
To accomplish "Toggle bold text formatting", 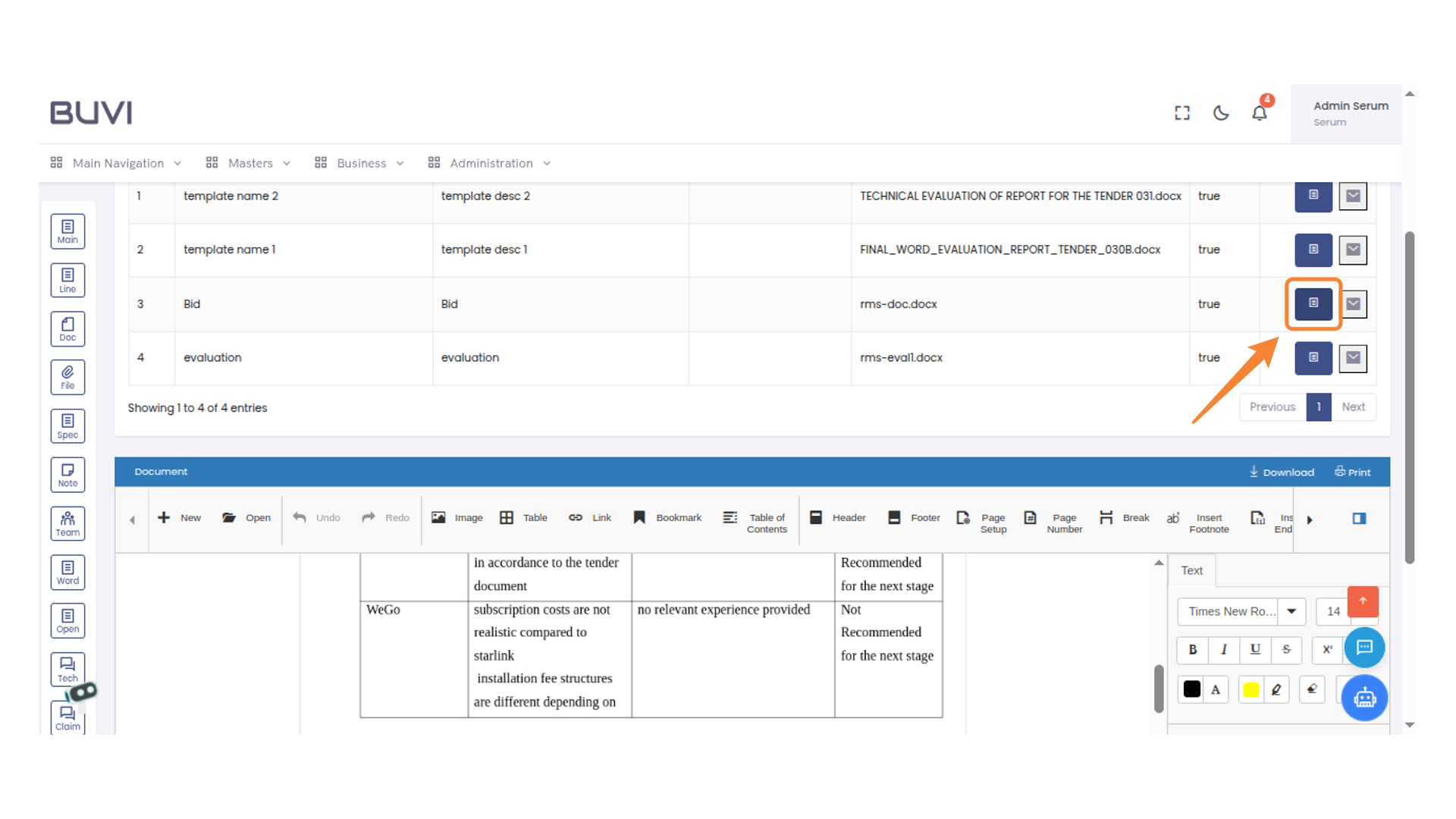I will [x=1192, y=650].
